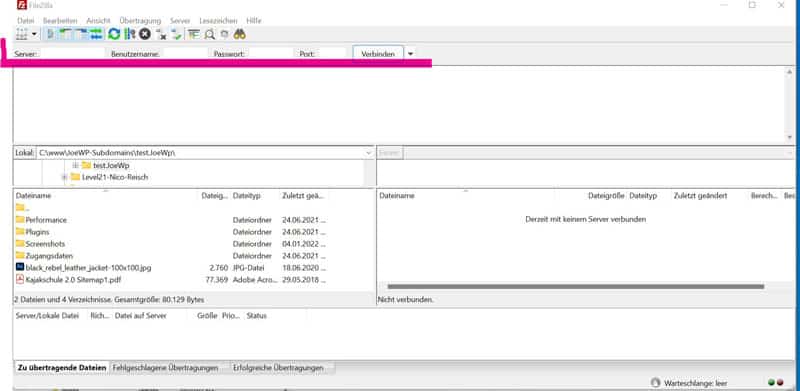
Task: Toggle synchronized browsing icon
Action: [x=224, y=34]
